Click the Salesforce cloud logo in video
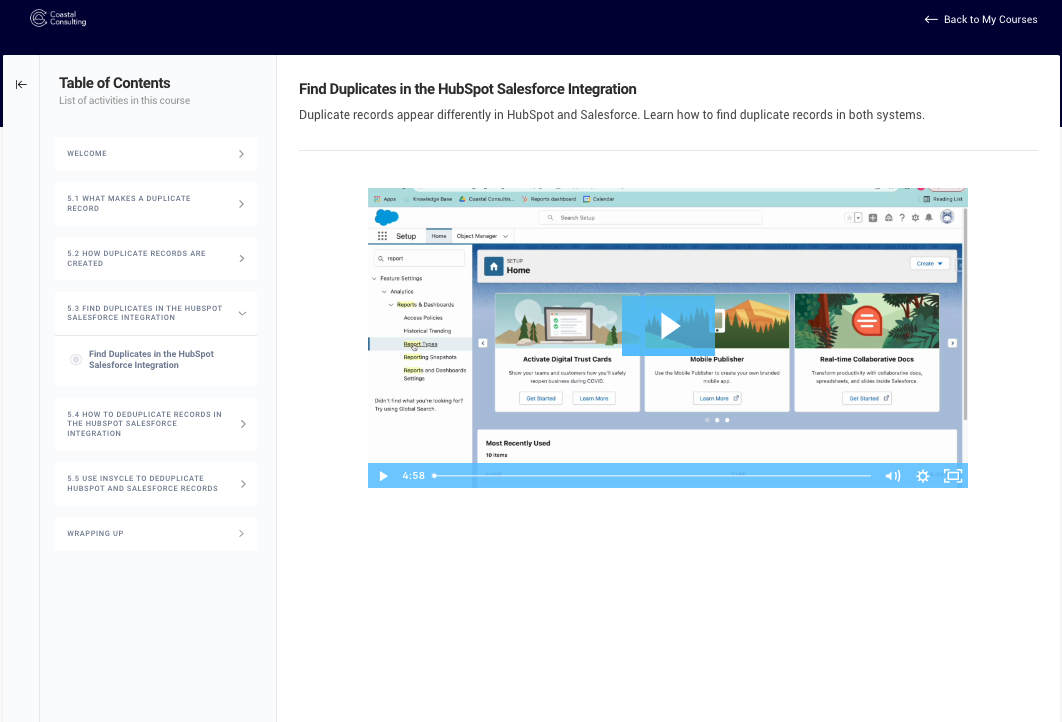Image resolution: width=1062 pixels, height=722 pixels. pos(387,217)
